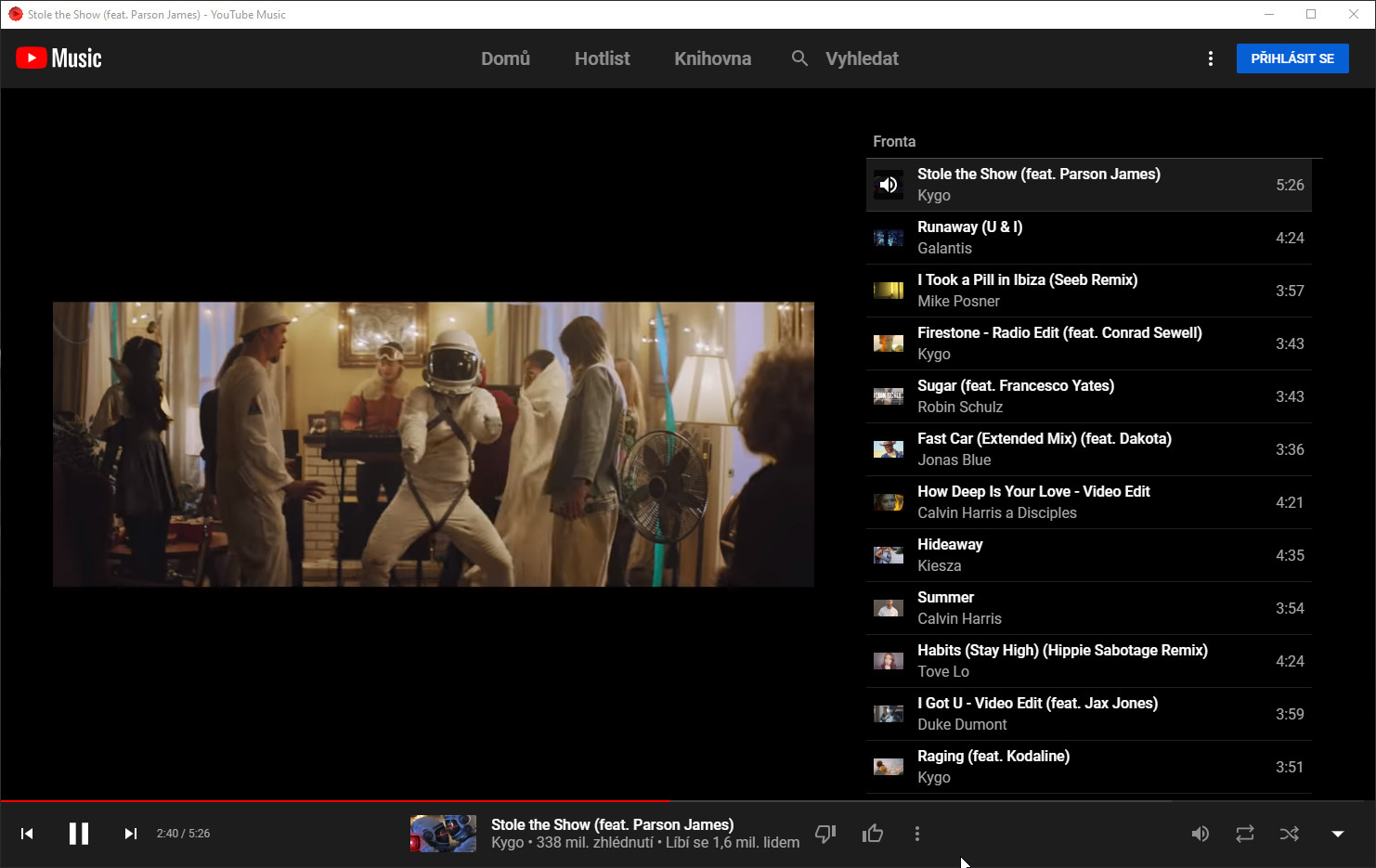The image size is (1376, 868).
Task: Open Tove Lo artist link
Action: (943, 671)
